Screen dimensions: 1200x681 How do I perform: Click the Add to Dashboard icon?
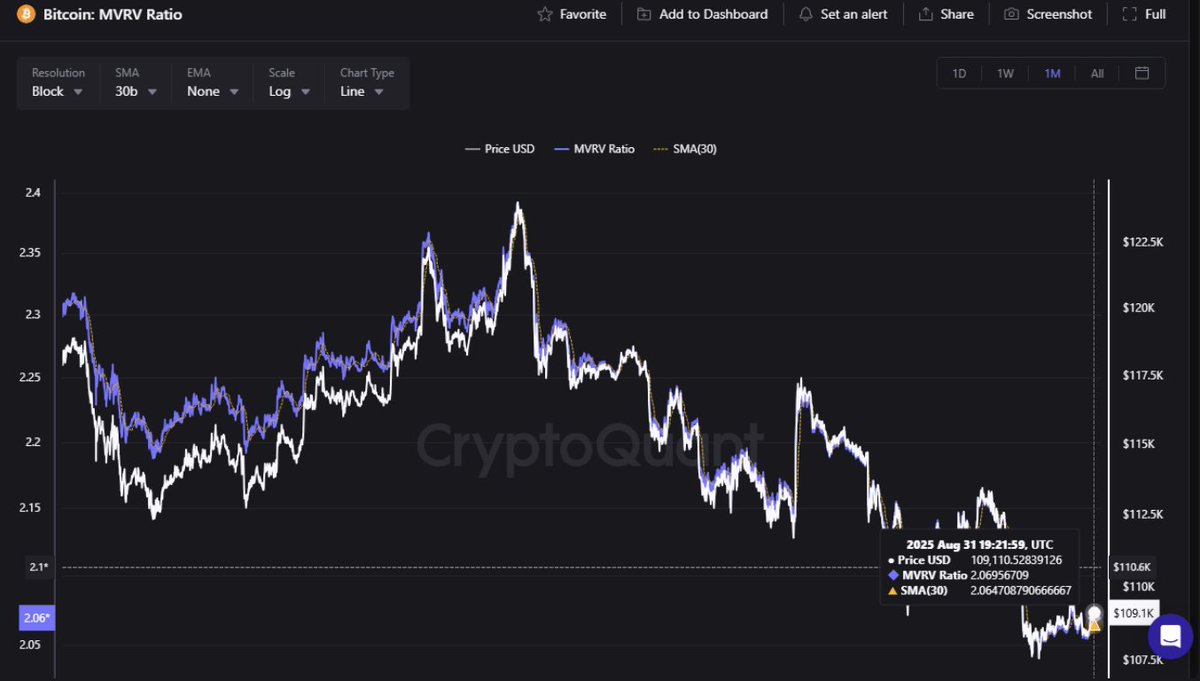(644, 15)
